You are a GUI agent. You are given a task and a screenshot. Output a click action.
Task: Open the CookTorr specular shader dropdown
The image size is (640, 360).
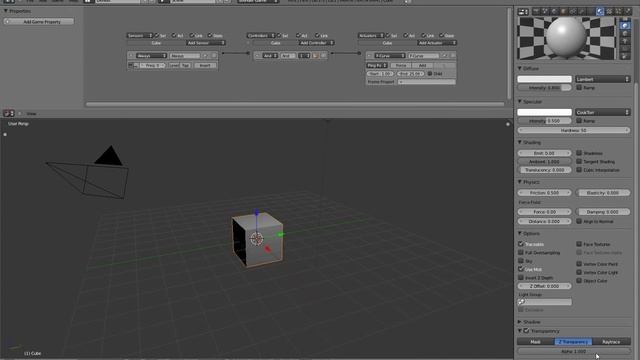pos(603,112)
